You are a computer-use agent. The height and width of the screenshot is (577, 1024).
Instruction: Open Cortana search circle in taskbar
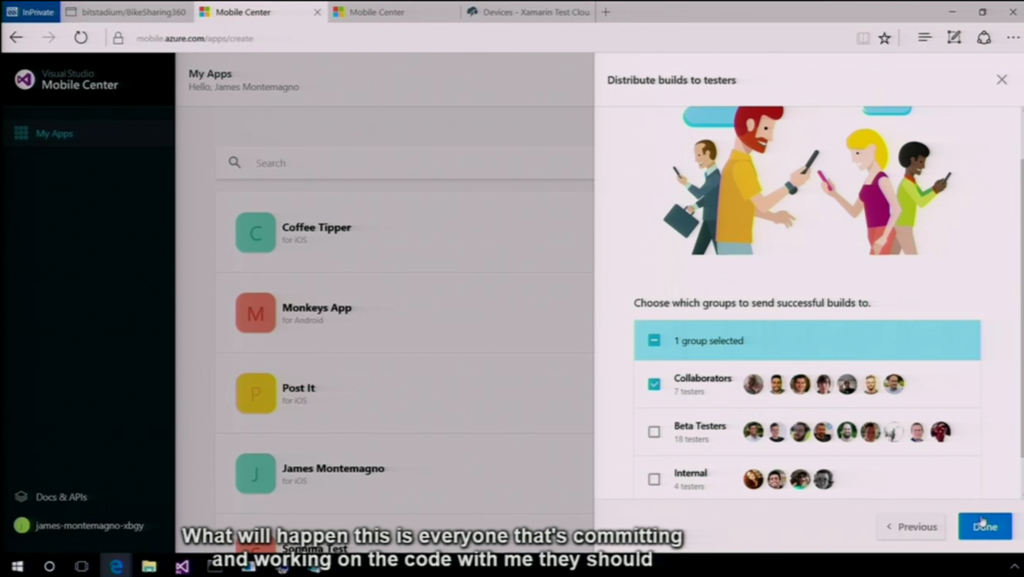pos(49,566)
